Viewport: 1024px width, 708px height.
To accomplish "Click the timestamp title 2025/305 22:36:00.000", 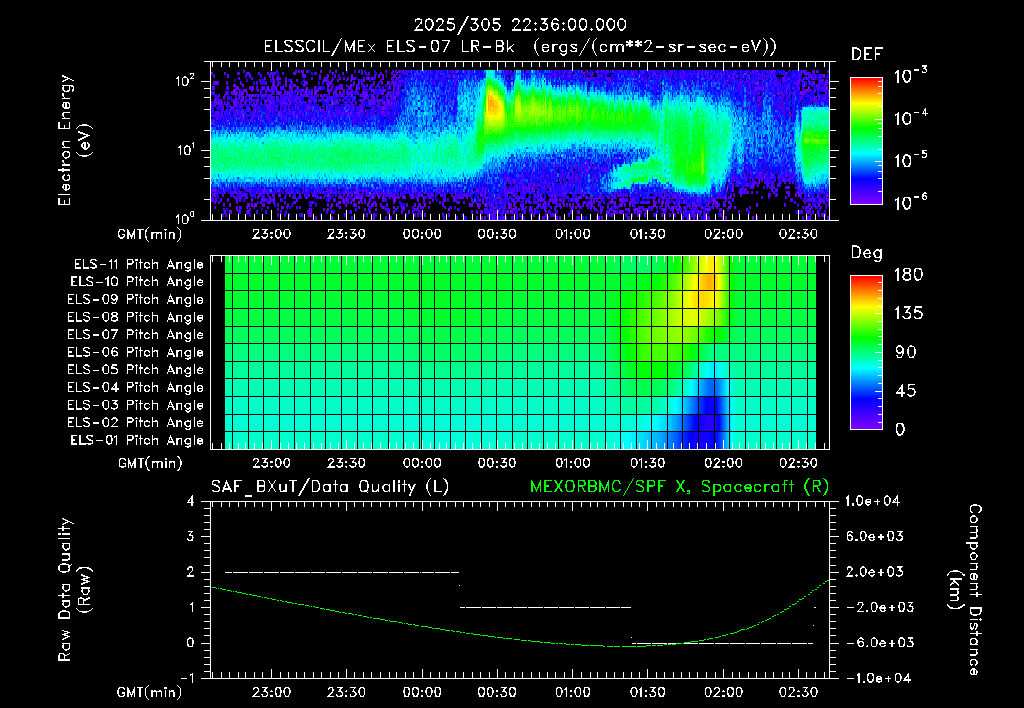I will click(x=520, y=25).
